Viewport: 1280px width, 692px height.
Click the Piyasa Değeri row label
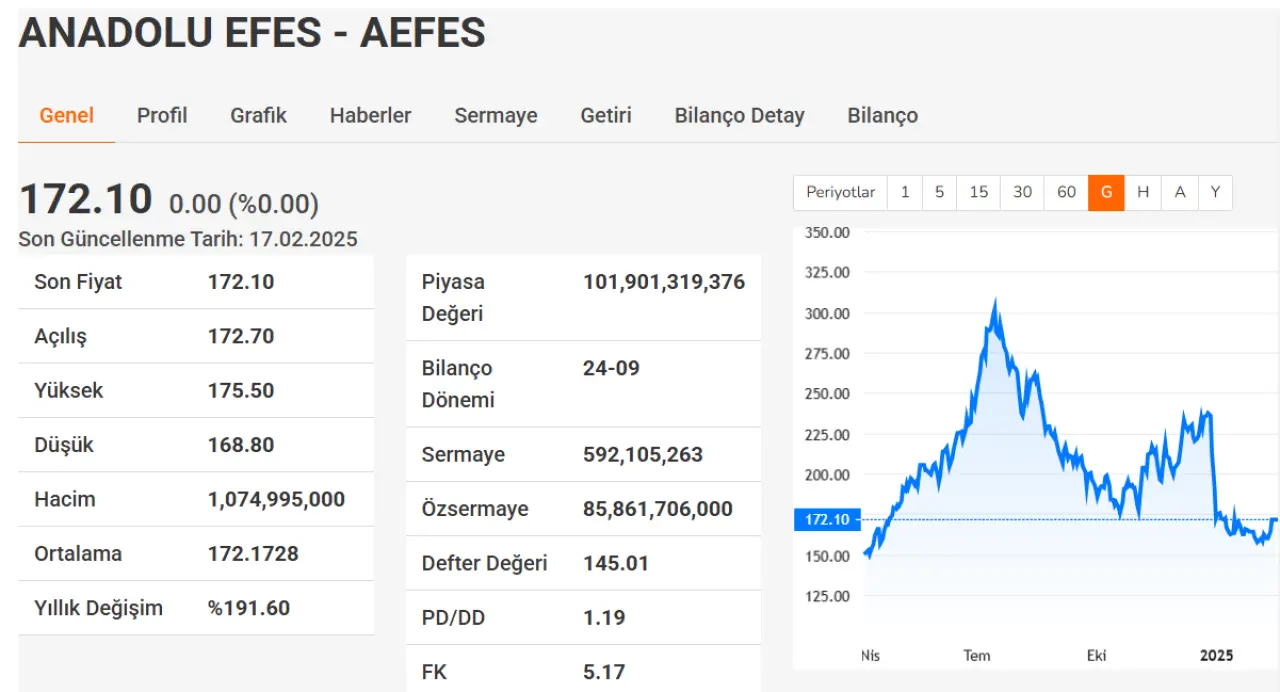point(453,298)
